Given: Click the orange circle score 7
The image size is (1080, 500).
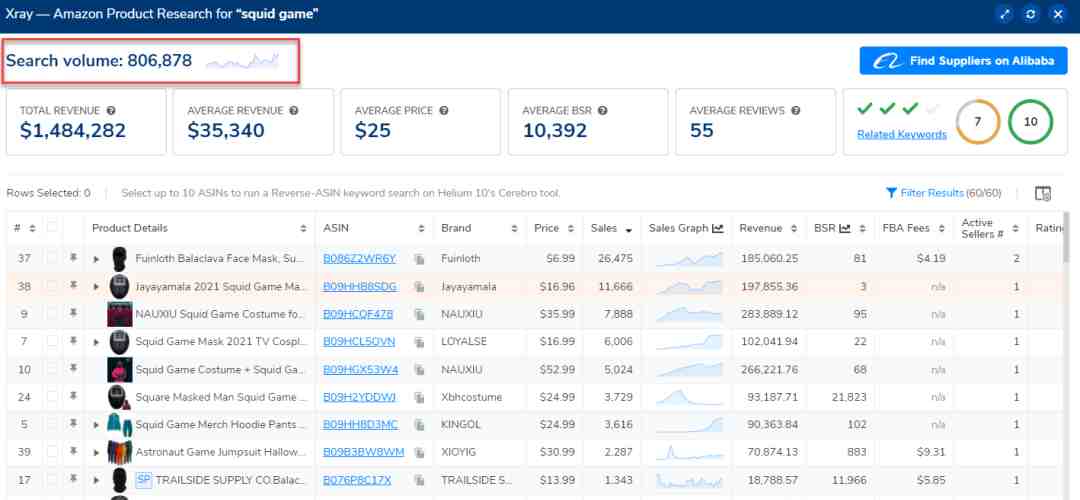Looking at the screenshot, I should [x=977, y=122].
